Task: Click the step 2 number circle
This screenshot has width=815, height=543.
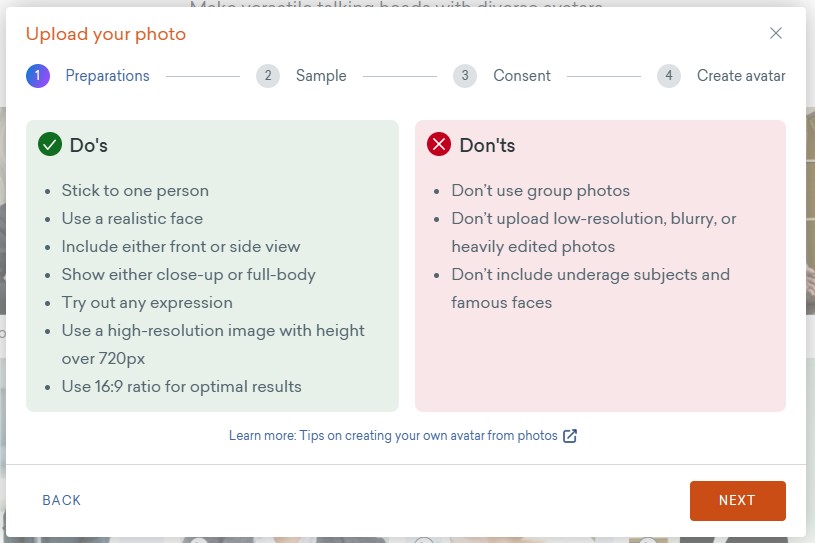Action: [x=268, y=76]
